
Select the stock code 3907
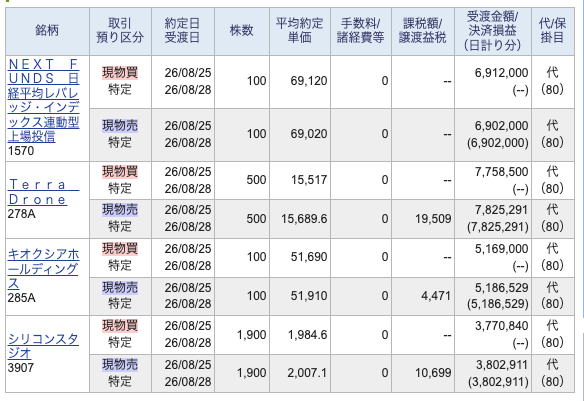[x=21, y=368]
